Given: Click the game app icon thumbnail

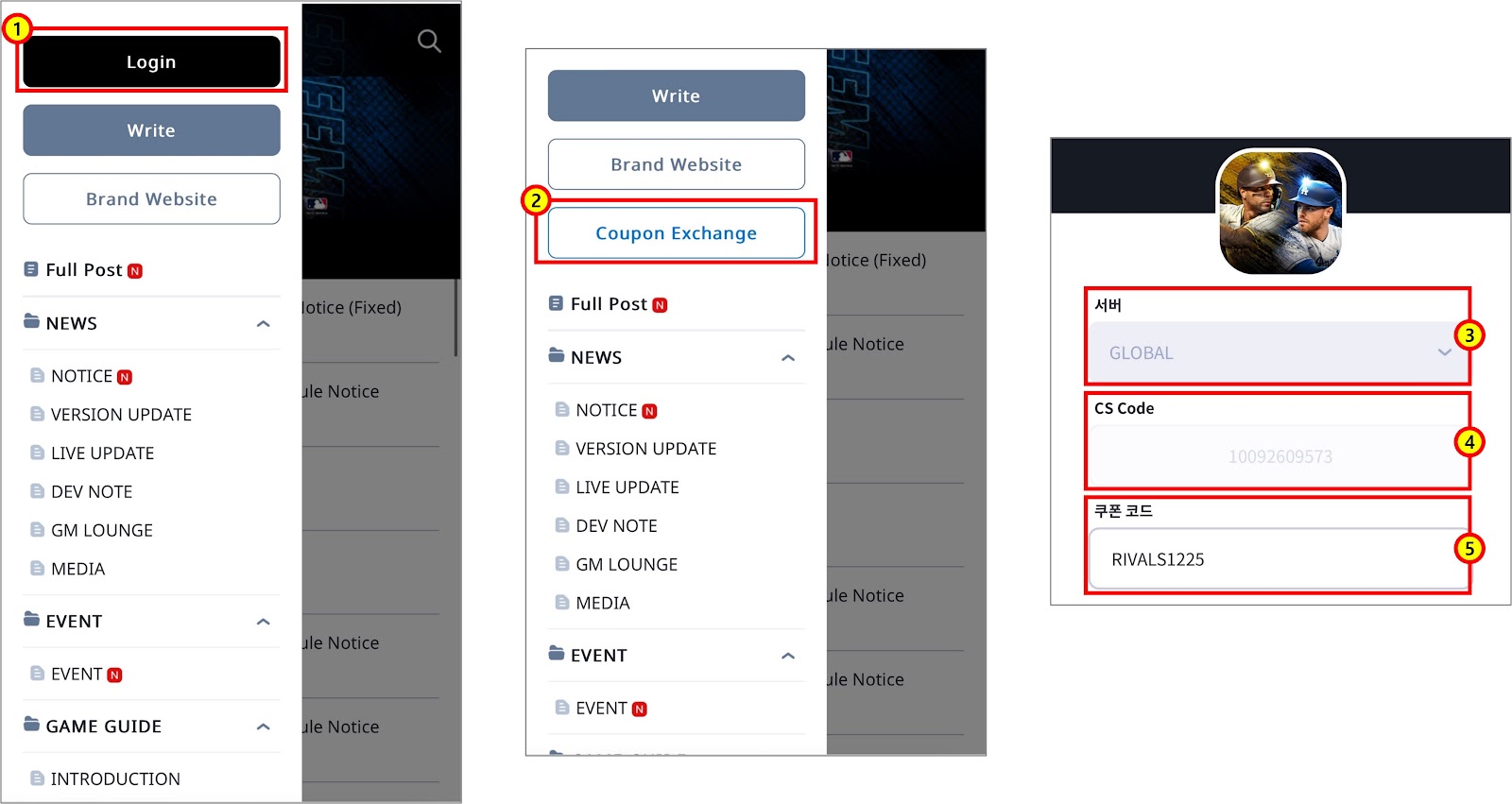Looking at the screenshot, I should pos(1280,213).
